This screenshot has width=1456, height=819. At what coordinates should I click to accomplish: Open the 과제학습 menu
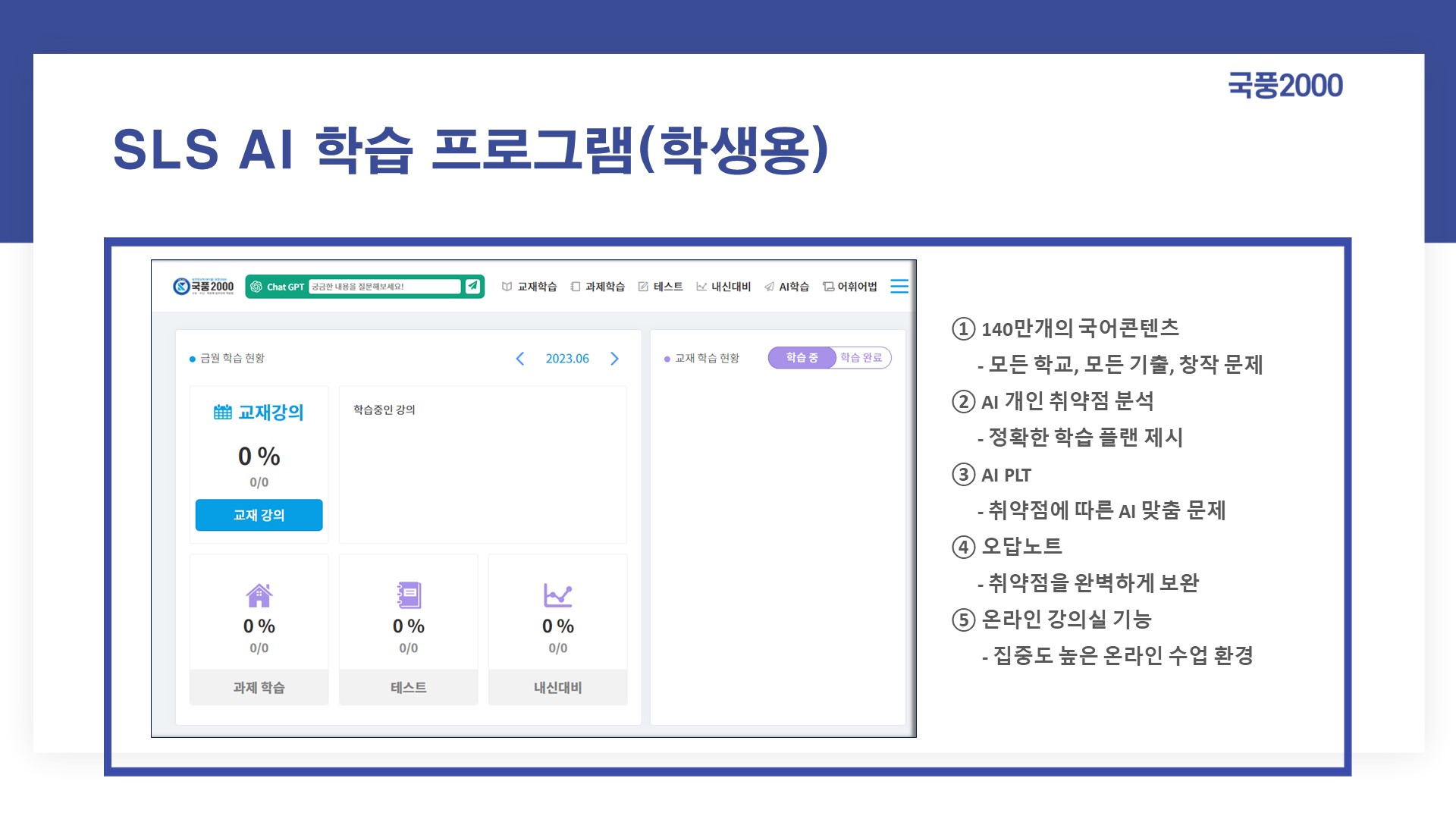point(598,287)
